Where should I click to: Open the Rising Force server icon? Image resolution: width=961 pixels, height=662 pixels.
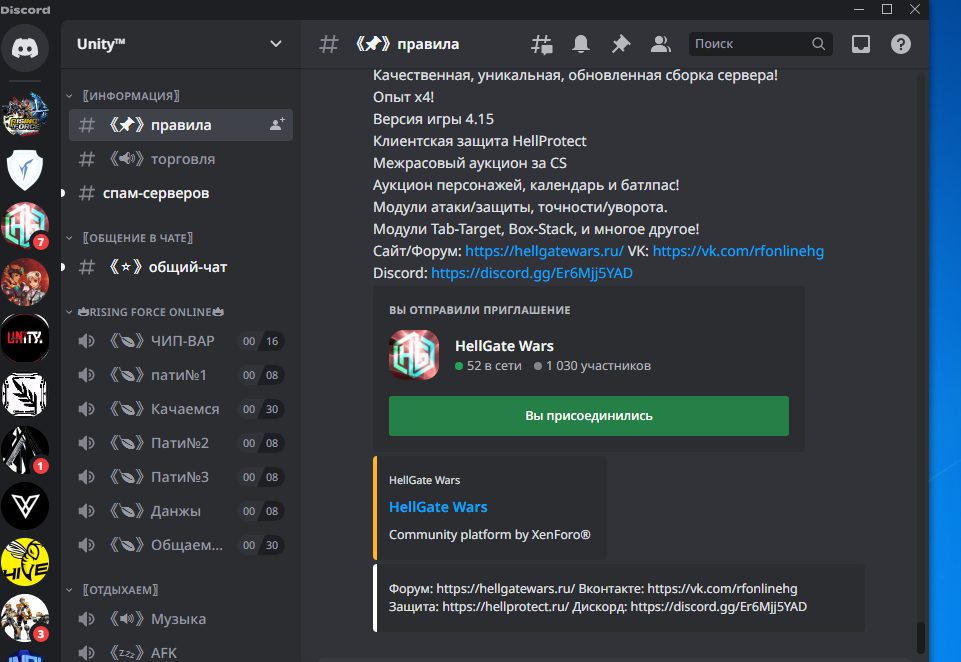tap(25, 115)
